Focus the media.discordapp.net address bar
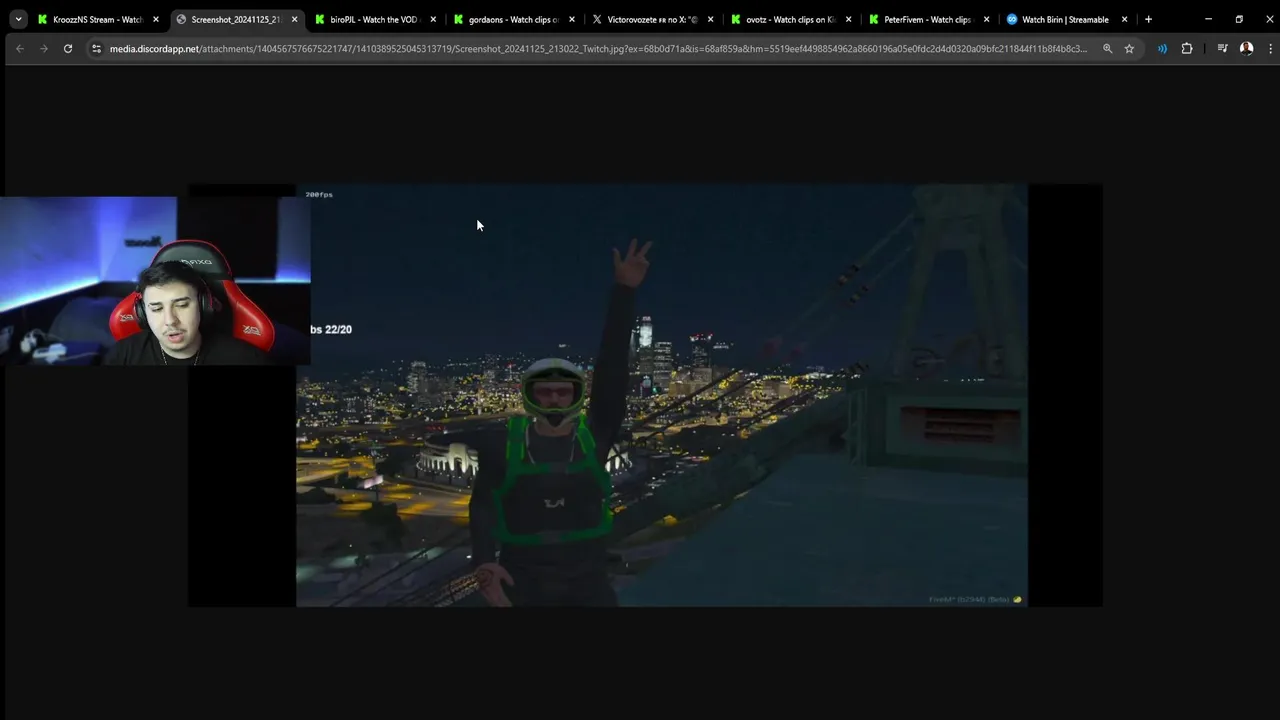 tap(598, 48)
